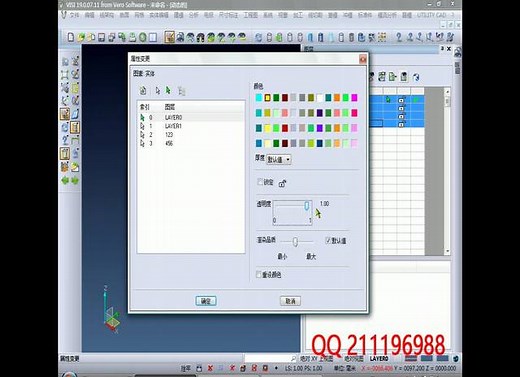Close the attribute change dialog
520x377 pixels.
363,59
